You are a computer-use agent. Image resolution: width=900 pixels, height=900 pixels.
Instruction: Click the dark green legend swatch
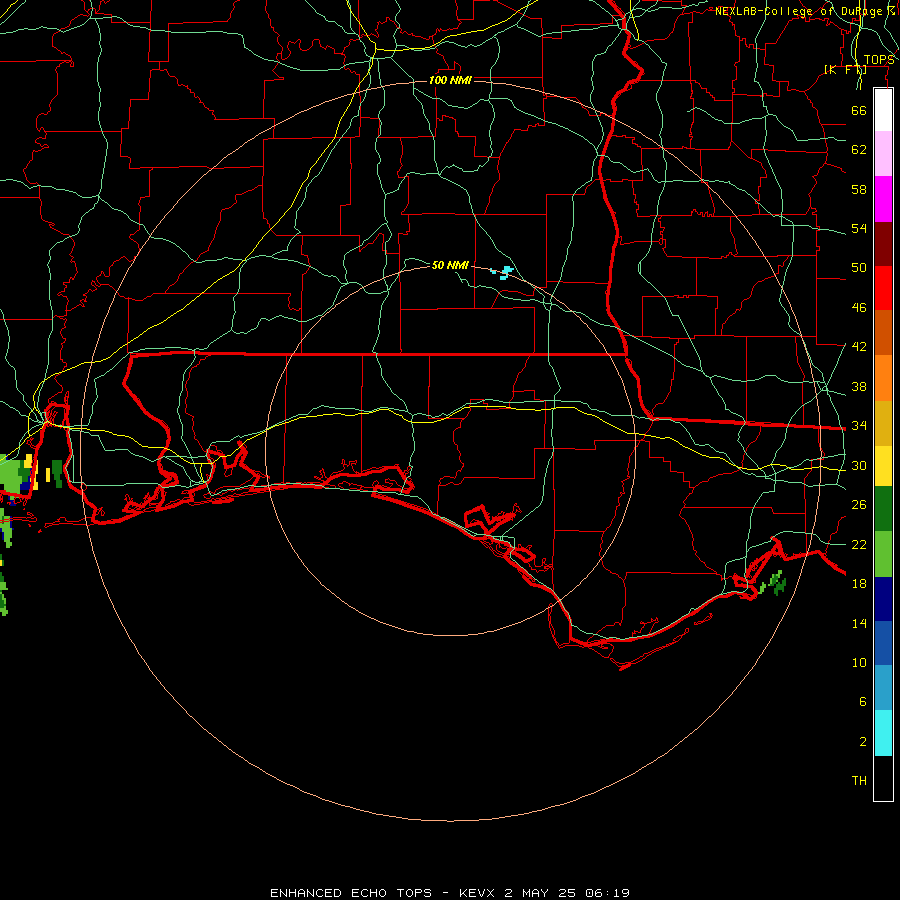point(883,509)
